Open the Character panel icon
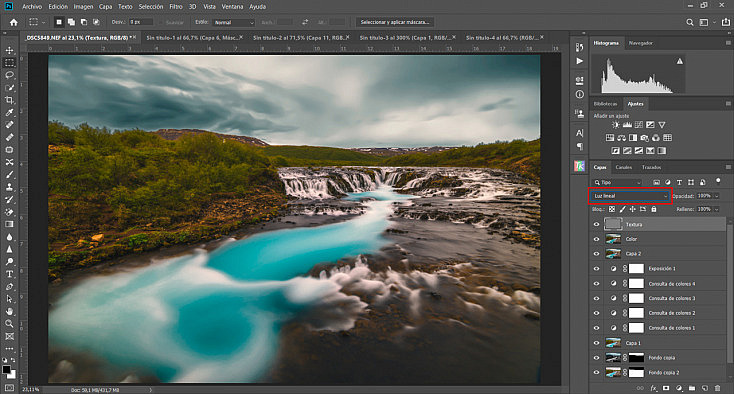Viewport: 734px width, 394px height. (x=580, y=133)
